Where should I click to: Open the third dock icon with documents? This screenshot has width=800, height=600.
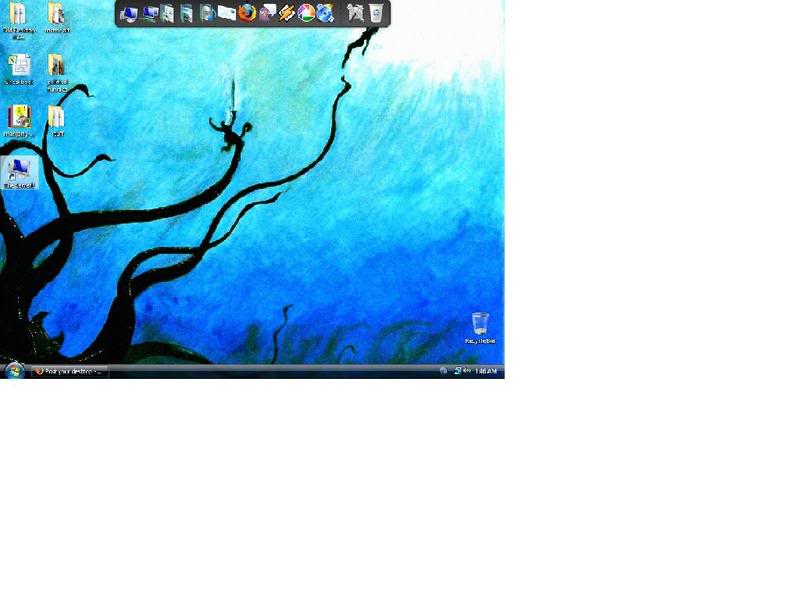point(167,13)
